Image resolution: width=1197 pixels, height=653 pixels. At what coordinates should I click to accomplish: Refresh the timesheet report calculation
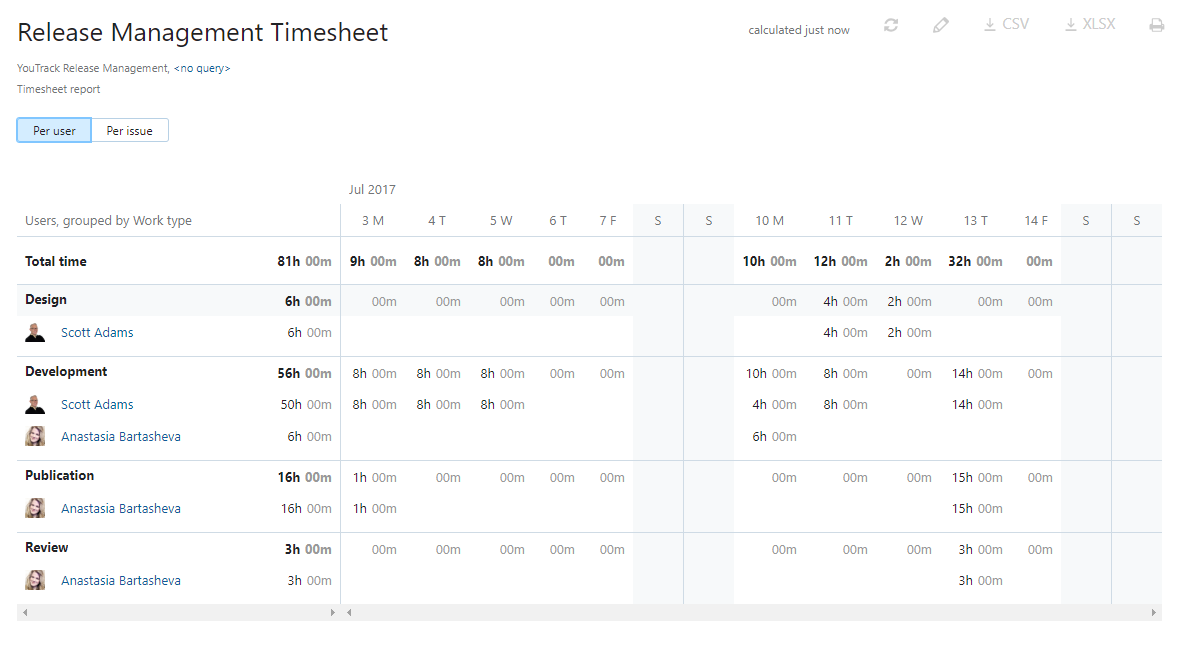[890, 23]
